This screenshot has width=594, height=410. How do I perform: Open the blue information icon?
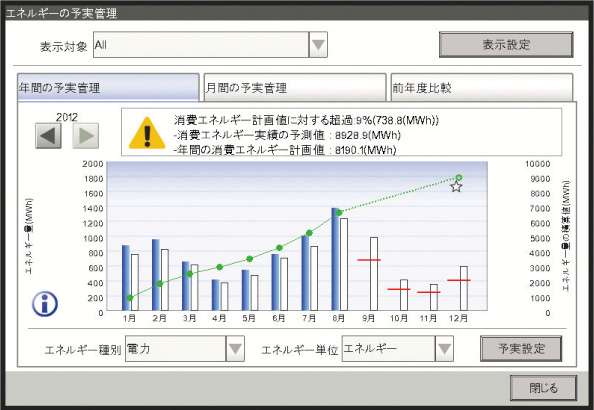(x=45, y=304)
